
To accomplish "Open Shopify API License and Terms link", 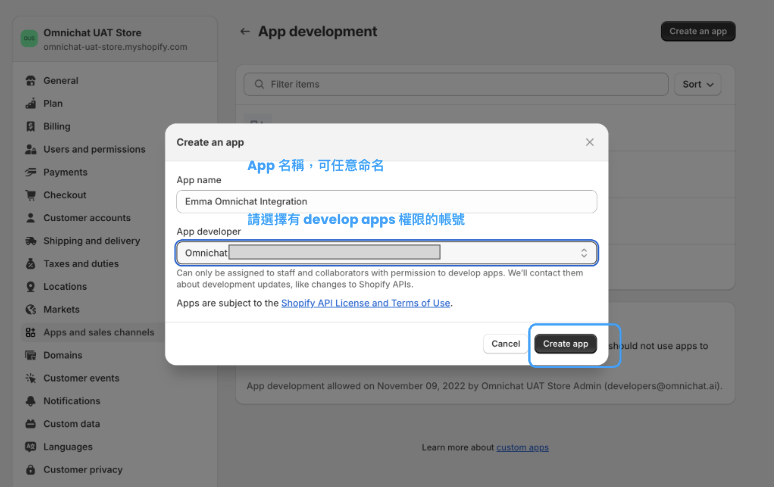I will tap(365, 303).
